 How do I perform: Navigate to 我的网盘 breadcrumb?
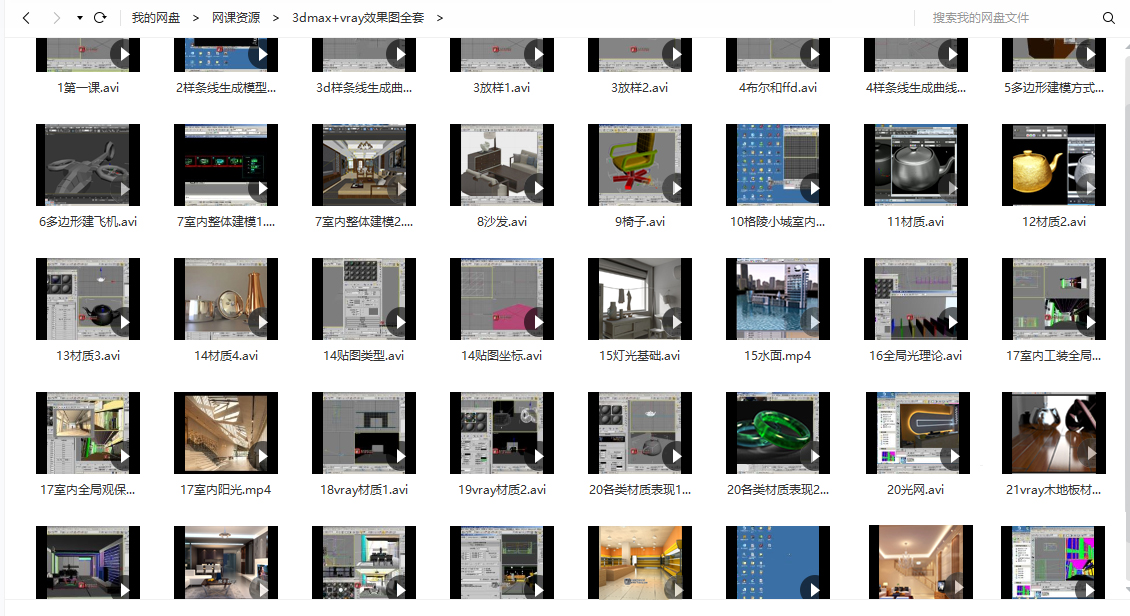click(x=156, y=17)
